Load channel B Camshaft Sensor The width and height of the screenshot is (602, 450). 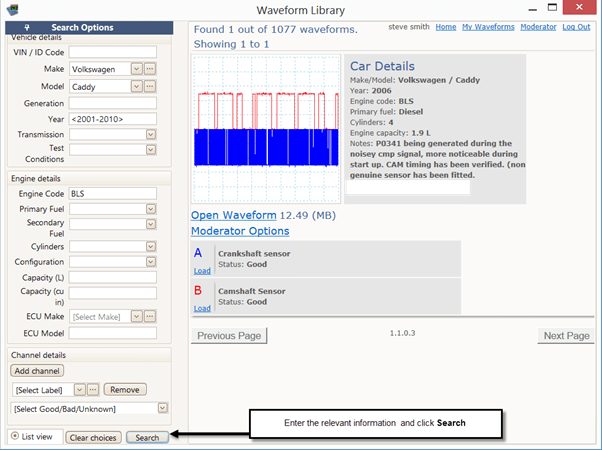(x=202, y=308)
